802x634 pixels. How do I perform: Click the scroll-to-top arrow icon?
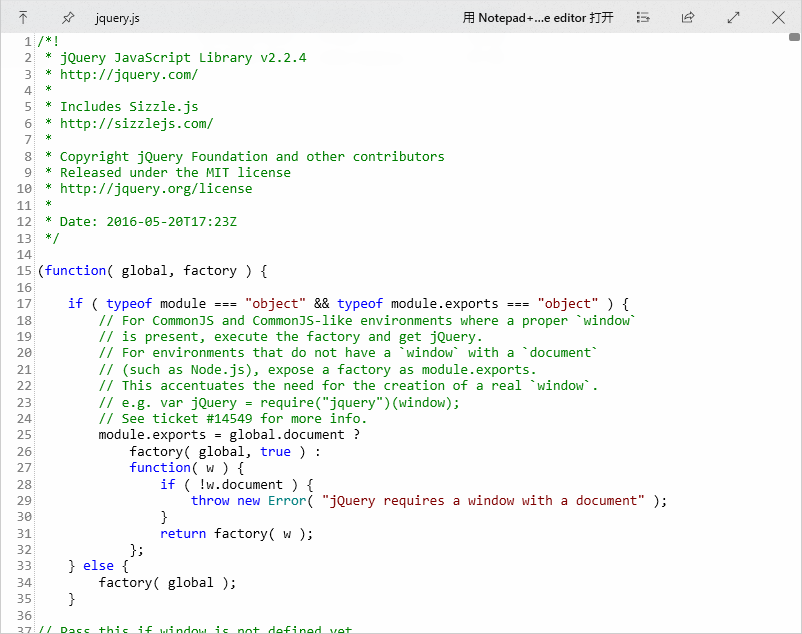(23, 18)
